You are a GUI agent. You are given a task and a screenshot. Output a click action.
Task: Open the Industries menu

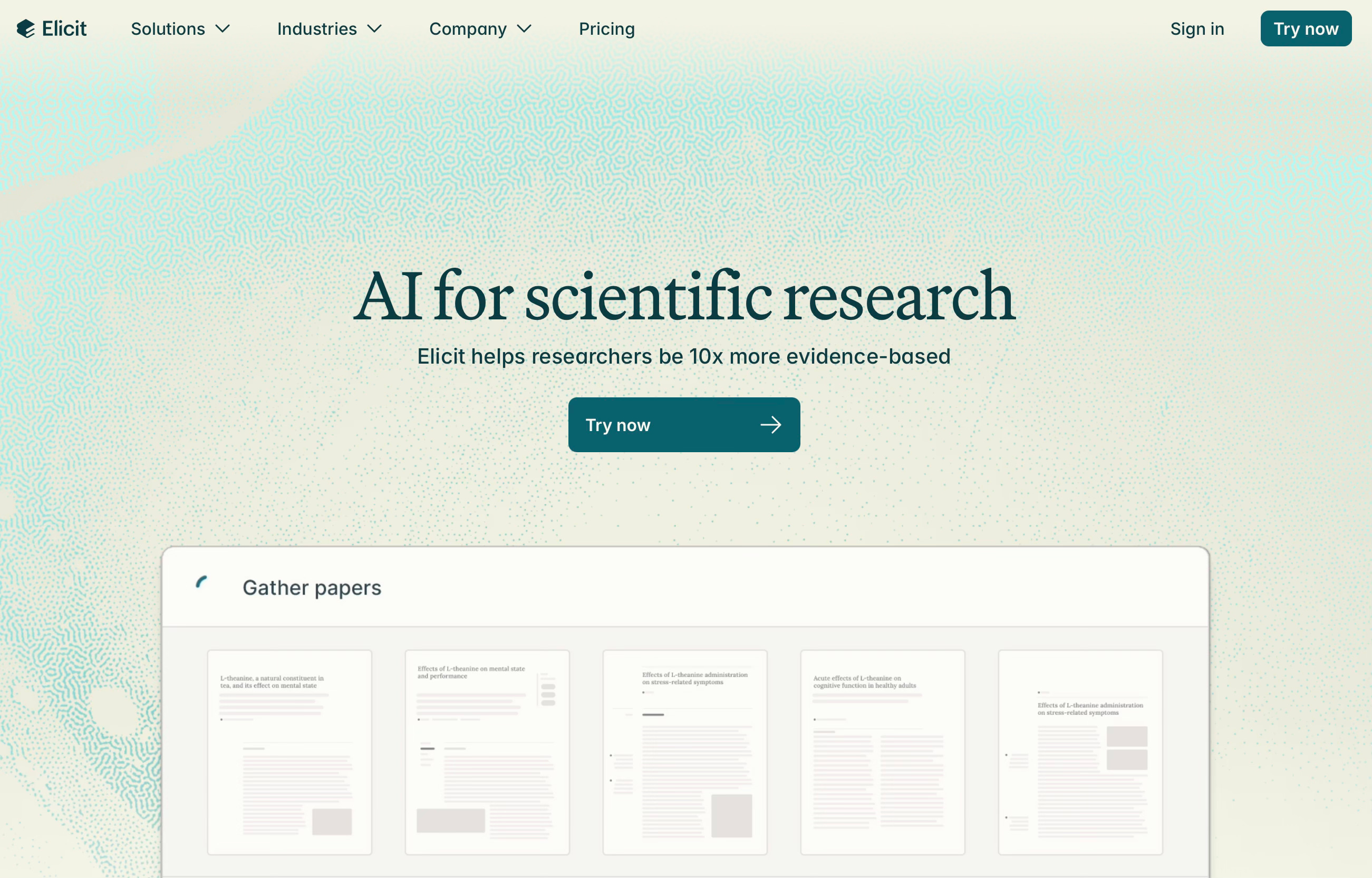316,28
